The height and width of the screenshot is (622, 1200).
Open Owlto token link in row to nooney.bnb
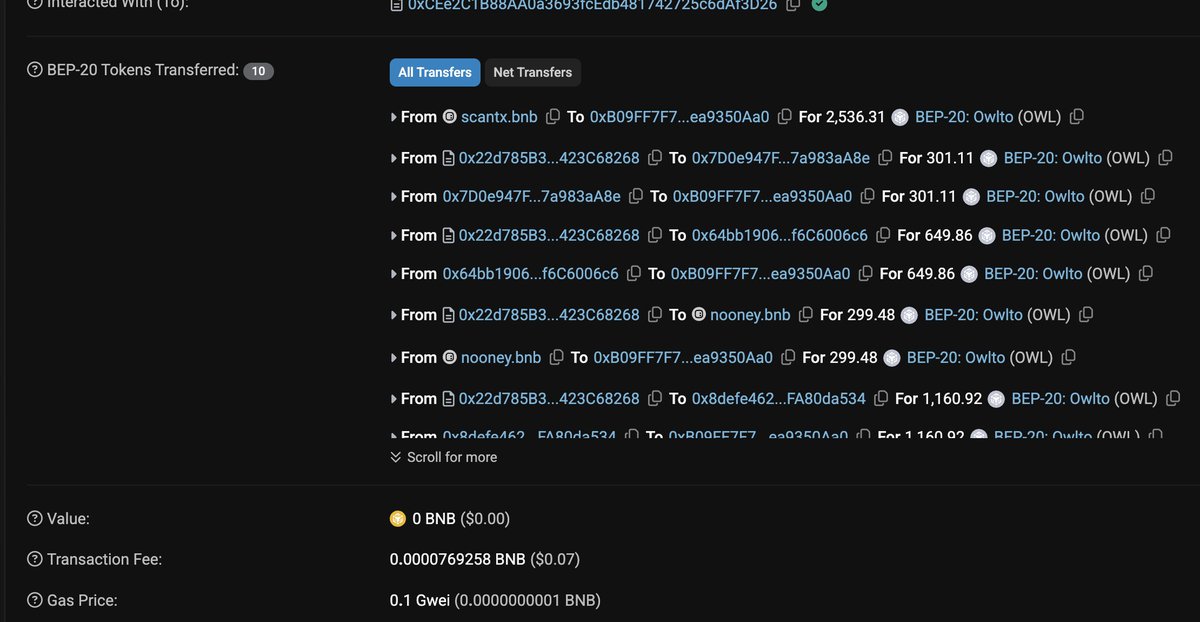[973, 315]
